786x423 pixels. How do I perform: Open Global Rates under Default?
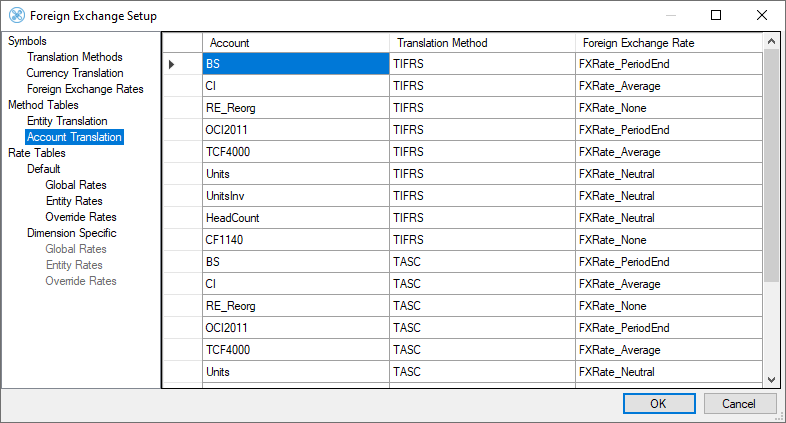76,185
